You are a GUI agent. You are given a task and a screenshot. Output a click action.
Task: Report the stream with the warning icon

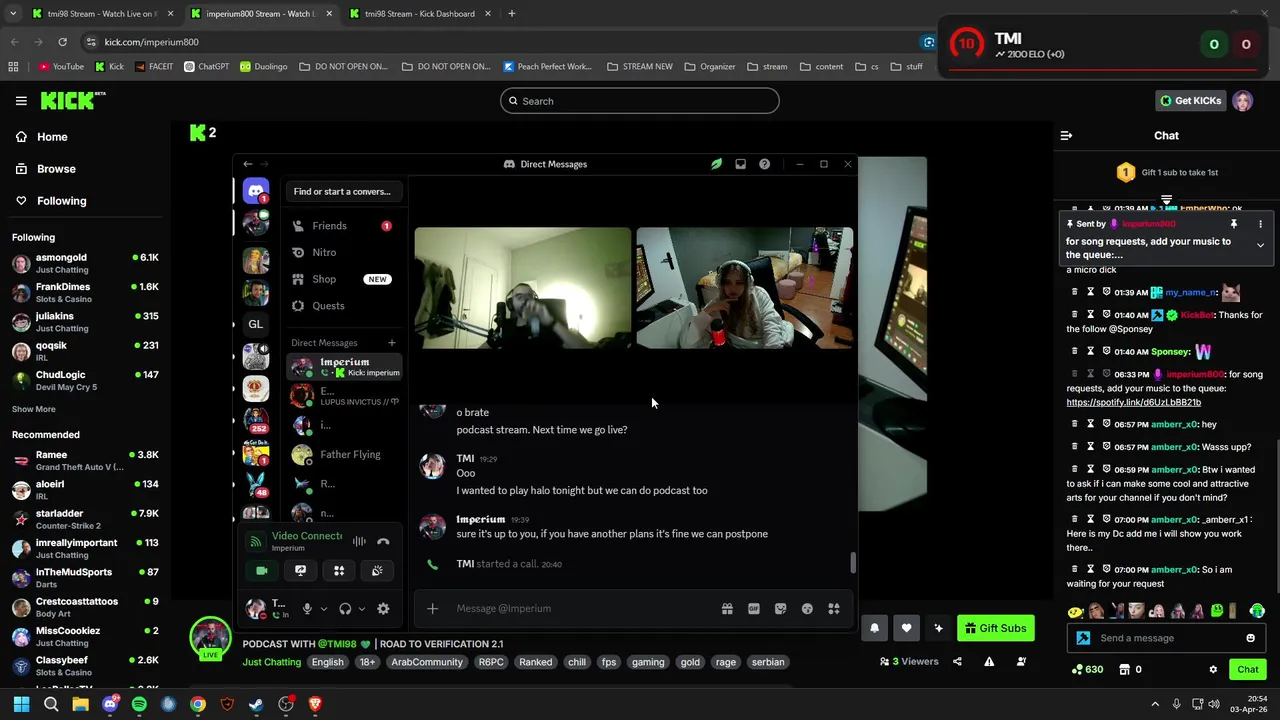(x=989, y=662)
